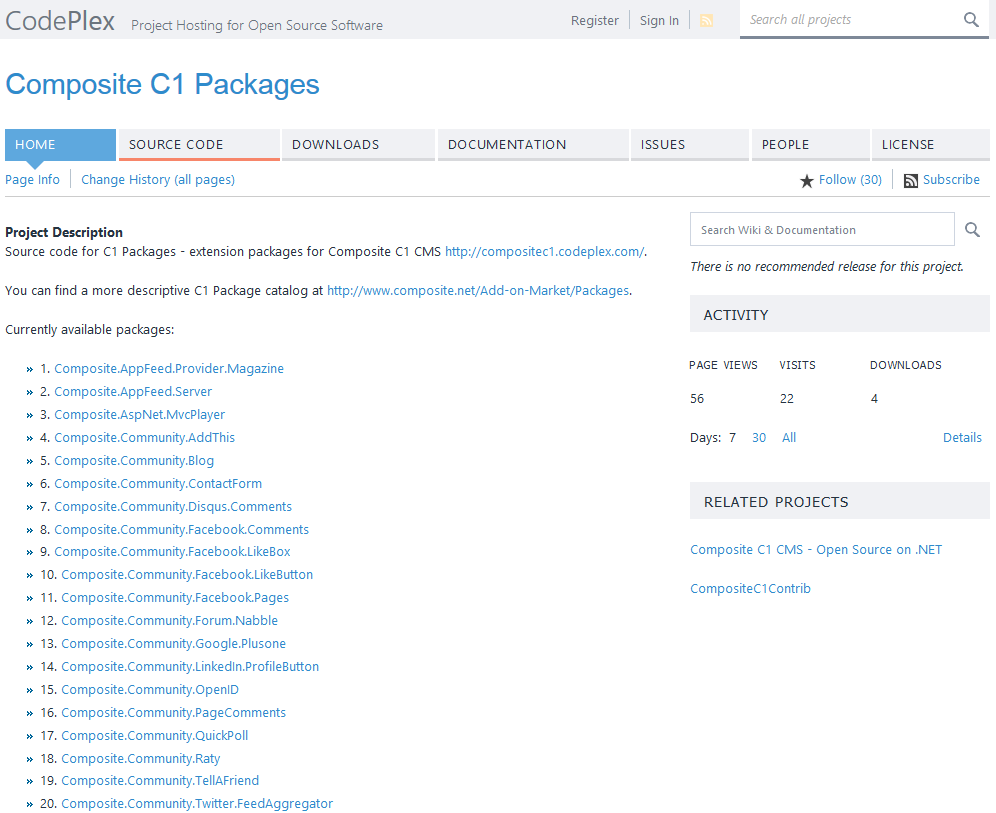Go to the ISSUES tab

click(x=690, y=145)
